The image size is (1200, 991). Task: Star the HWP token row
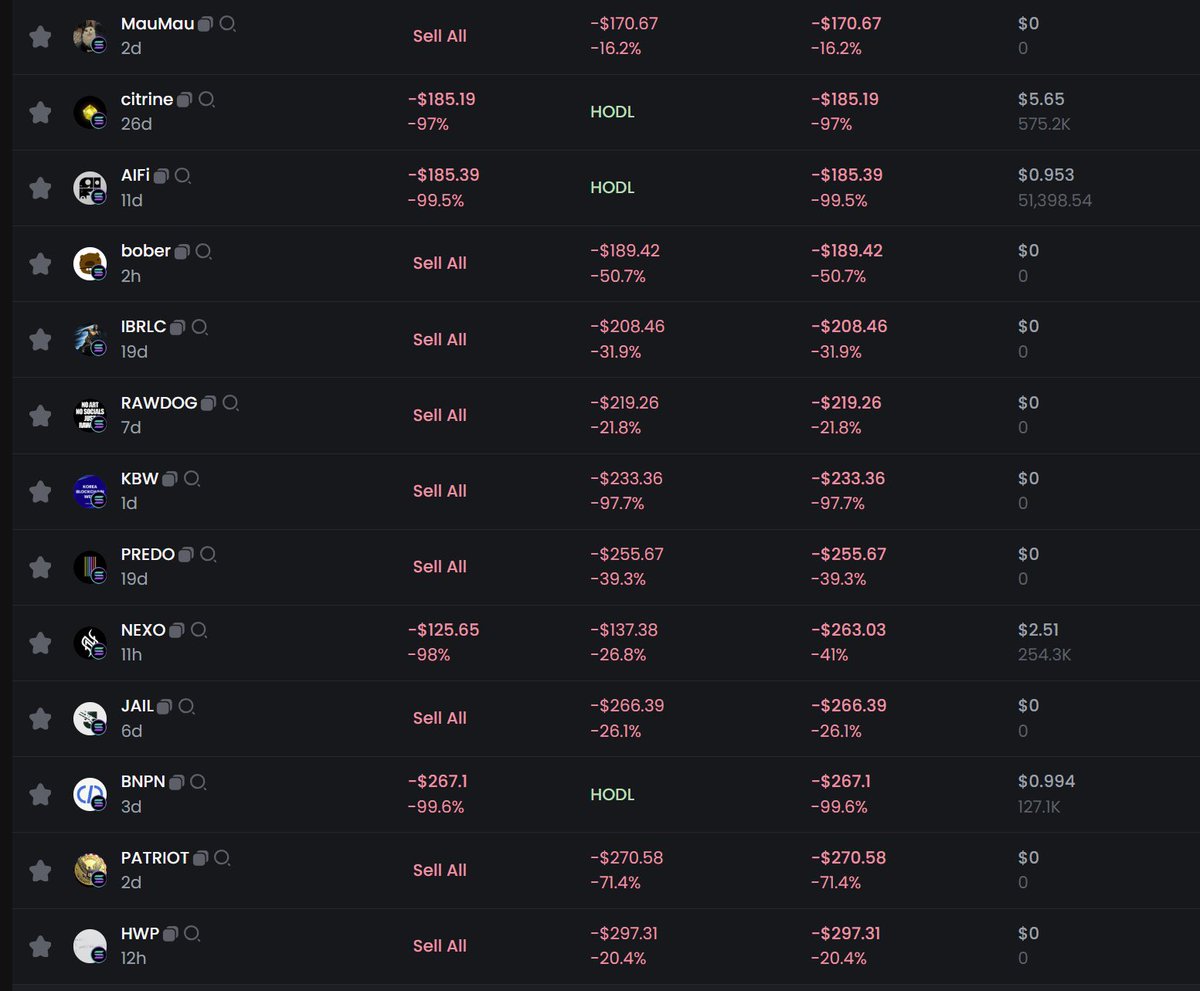tap(40, 946)
